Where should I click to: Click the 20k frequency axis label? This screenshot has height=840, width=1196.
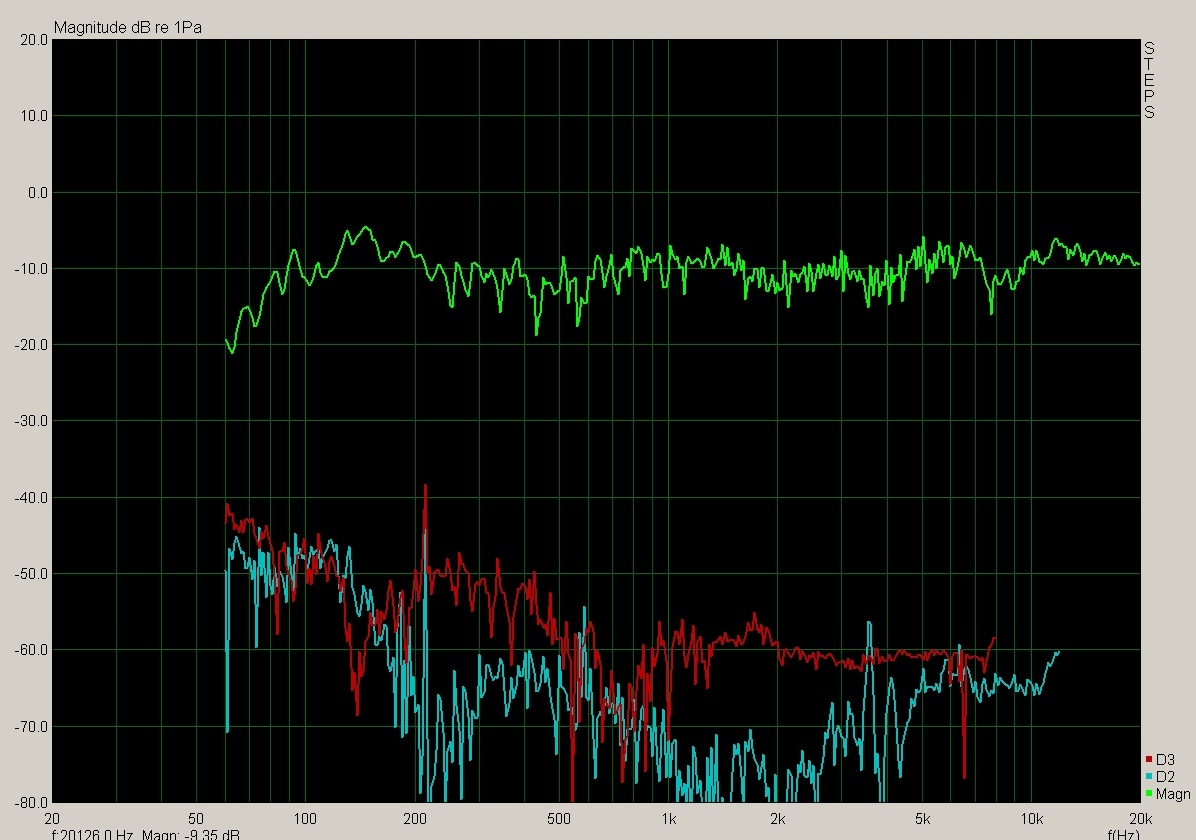1139,817
